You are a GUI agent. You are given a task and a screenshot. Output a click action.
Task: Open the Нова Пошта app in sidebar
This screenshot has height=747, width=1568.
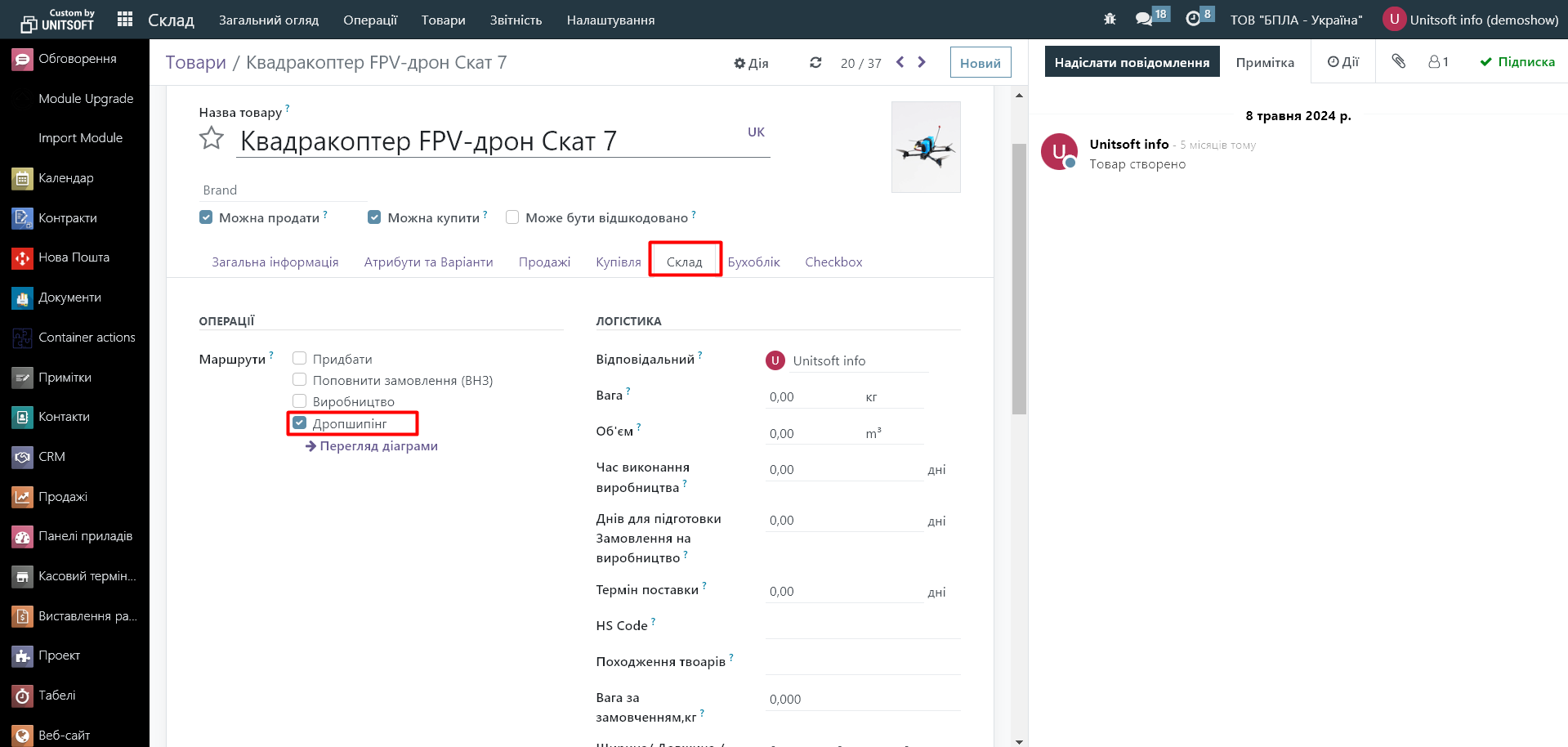tap(74, 257)
